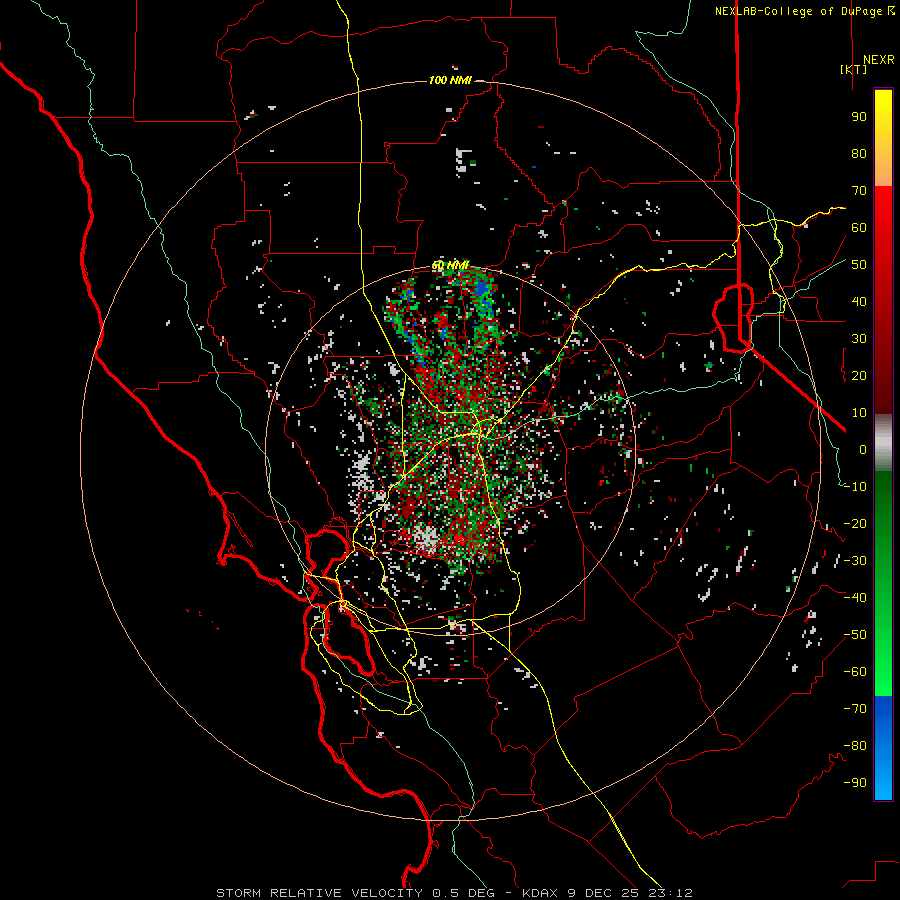Click the -40 knot scale label
The height and width of the screenshot is (900, 900).
[x=855, y=598]
